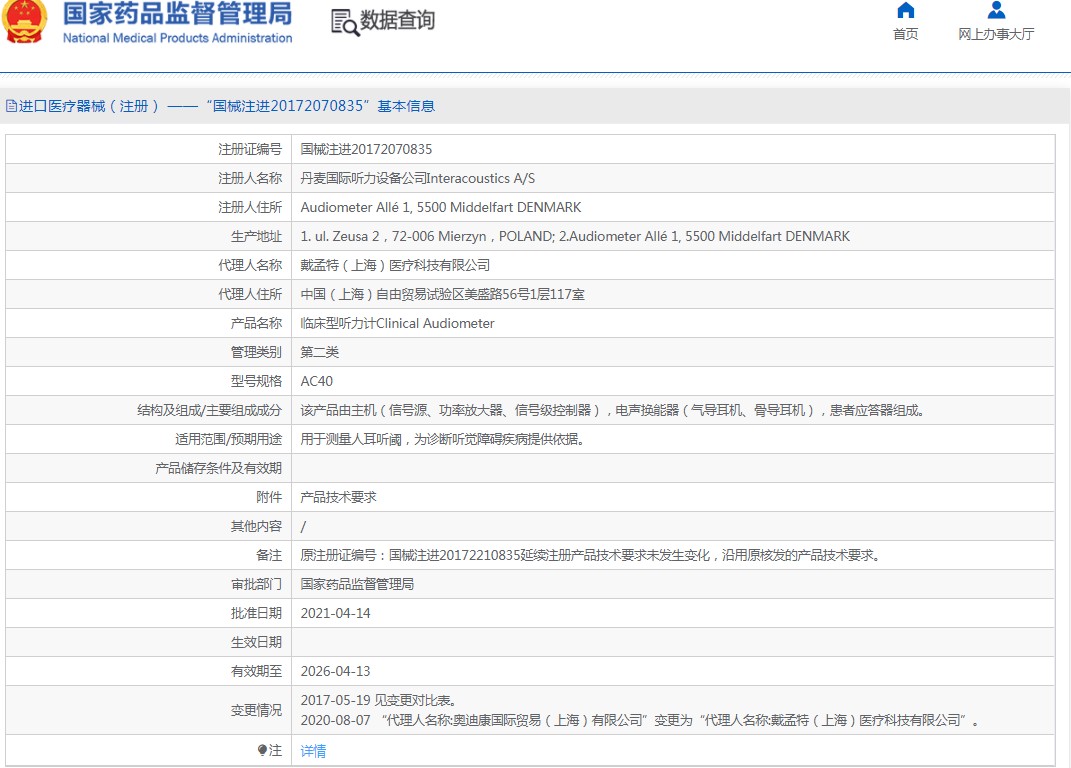This screenshot has height=768, width=1071.
Task: Click the 注册人住所 value Audiometer Allé 1
Action: click(441, 207)
